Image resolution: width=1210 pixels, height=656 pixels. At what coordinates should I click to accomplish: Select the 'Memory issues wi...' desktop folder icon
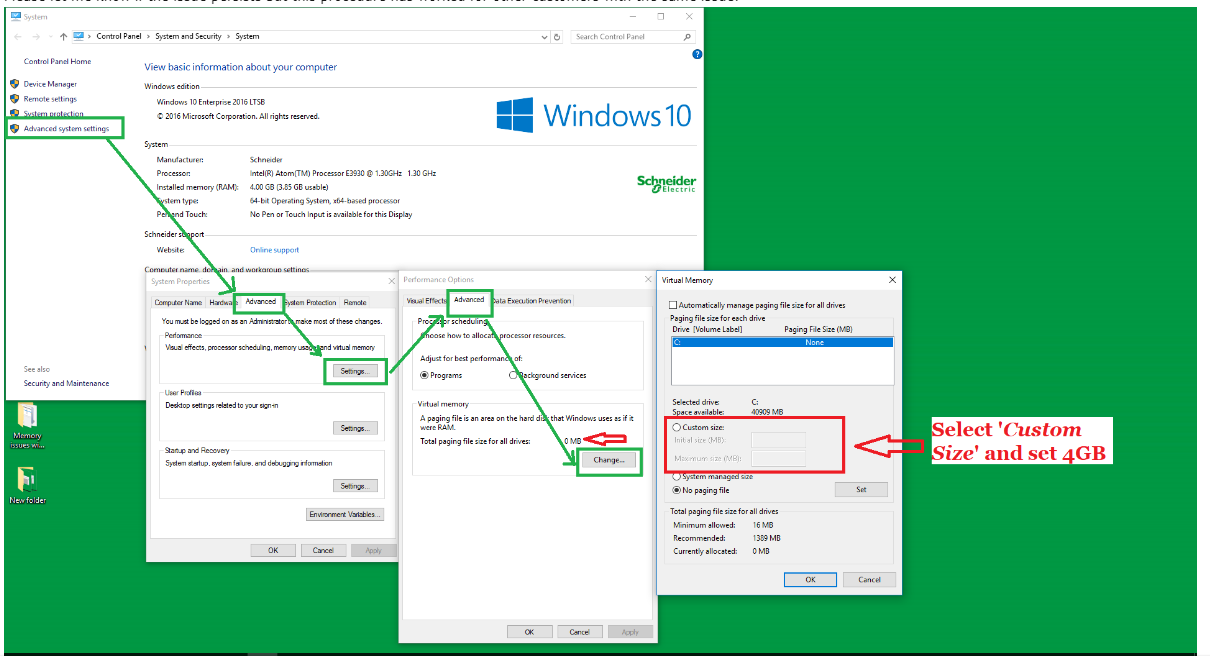coord(28,426)
